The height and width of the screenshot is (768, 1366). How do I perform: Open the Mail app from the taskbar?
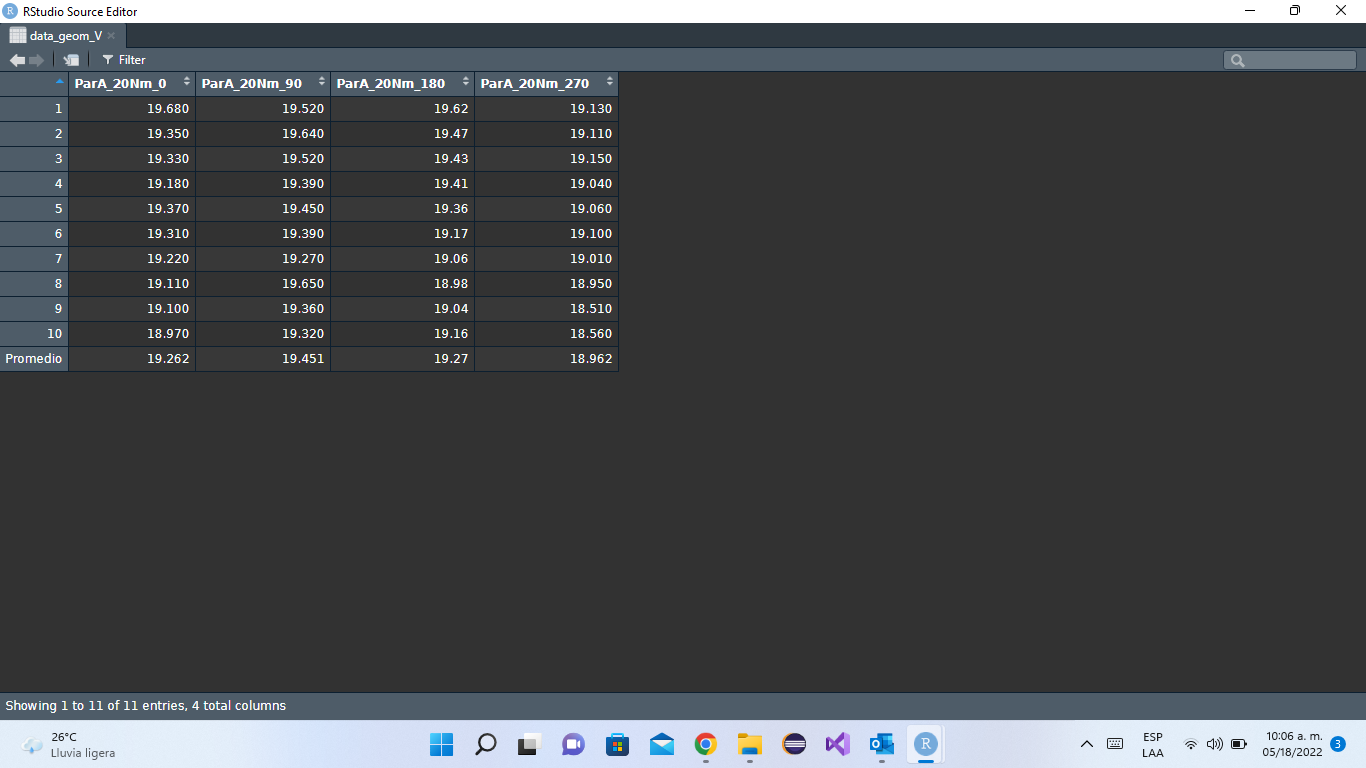tap(661, 744)
